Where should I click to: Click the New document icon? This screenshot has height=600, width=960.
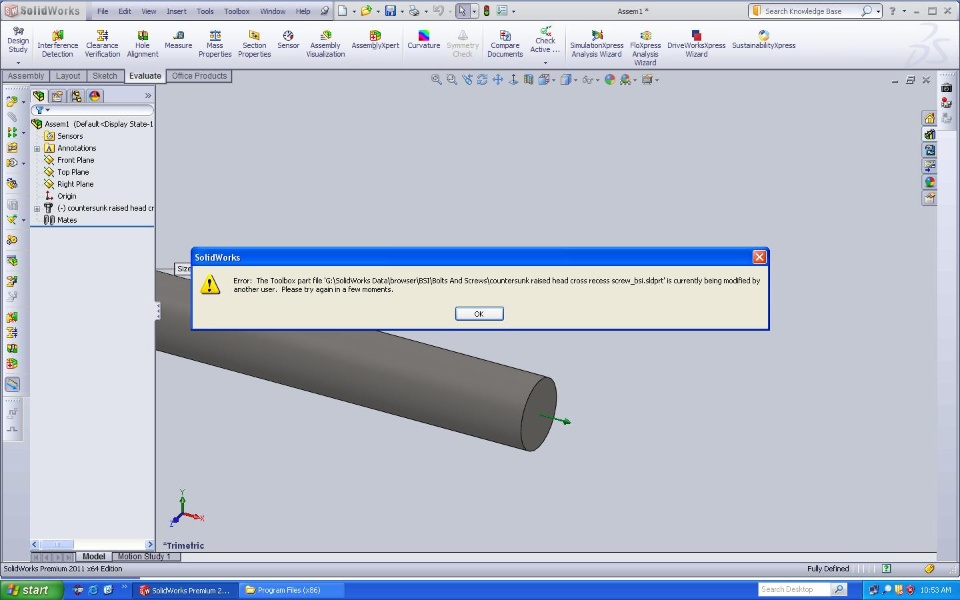point(343,11)
